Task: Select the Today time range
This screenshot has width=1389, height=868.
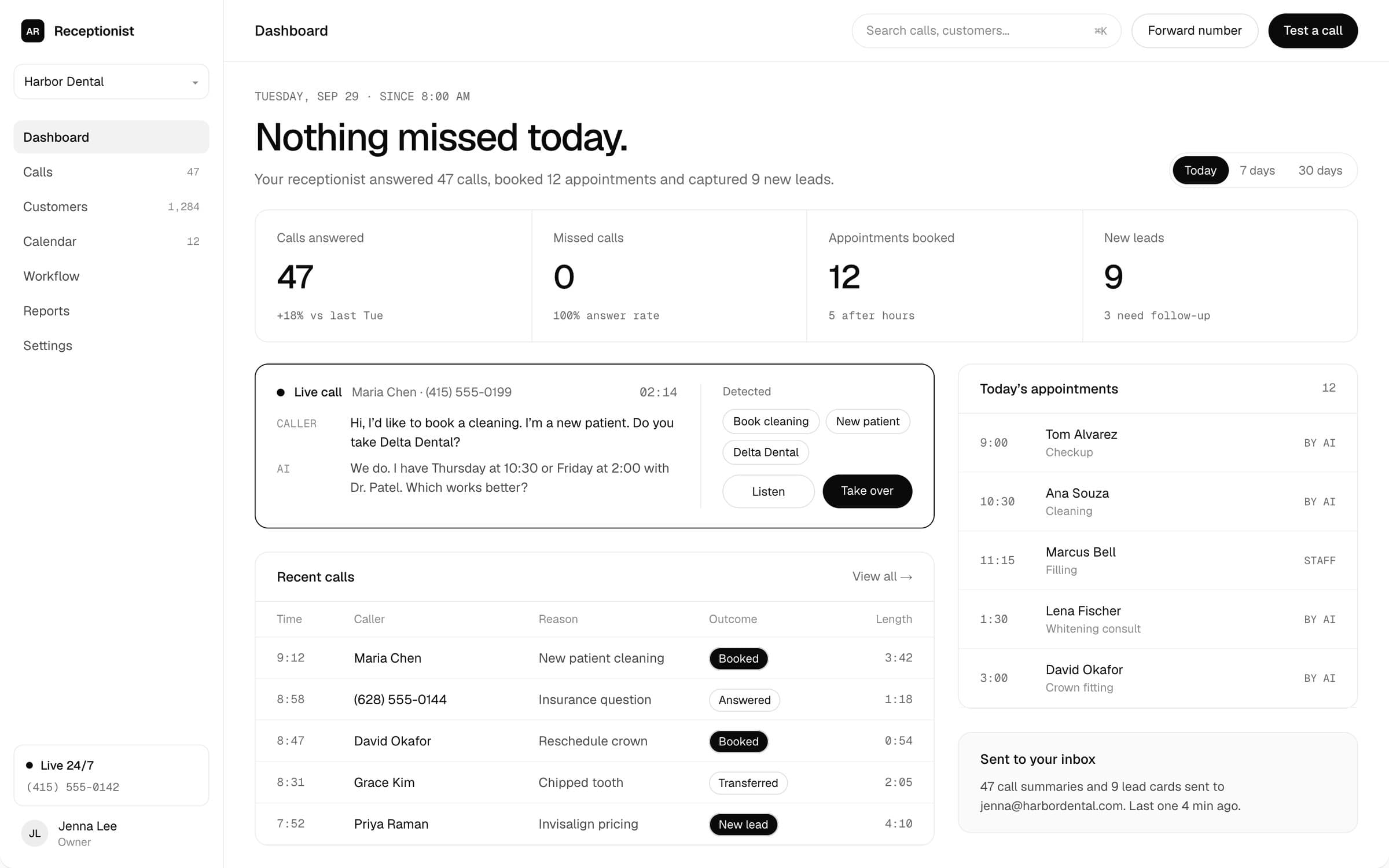Action: pyautogui.click(x=1200, y=170)
